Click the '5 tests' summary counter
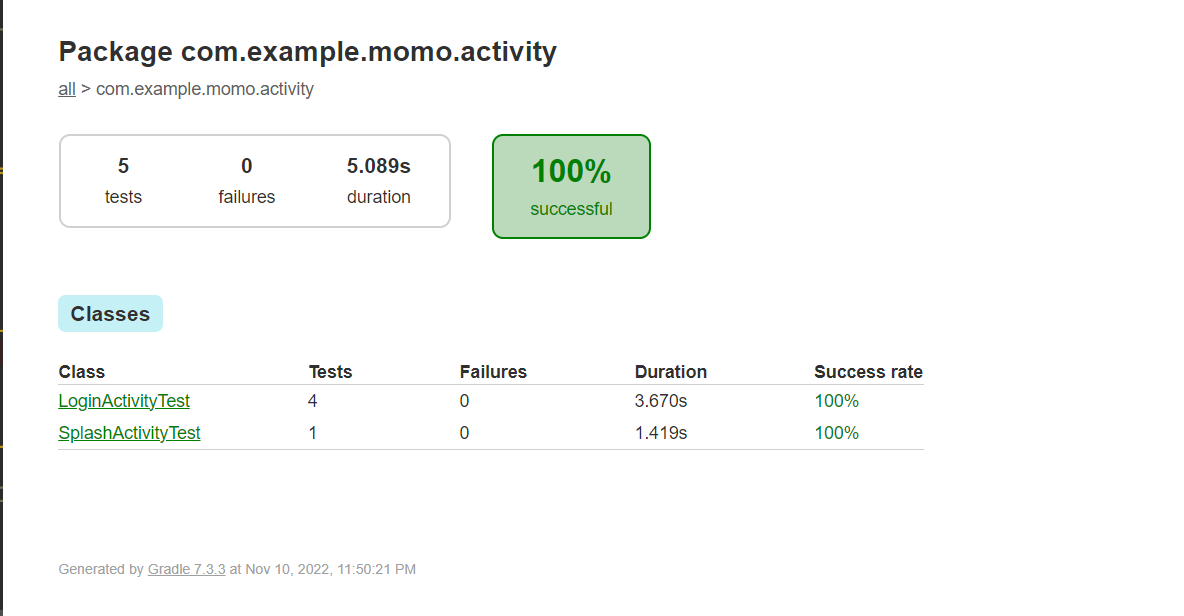The image size is (1184, 616). (122, 180)
